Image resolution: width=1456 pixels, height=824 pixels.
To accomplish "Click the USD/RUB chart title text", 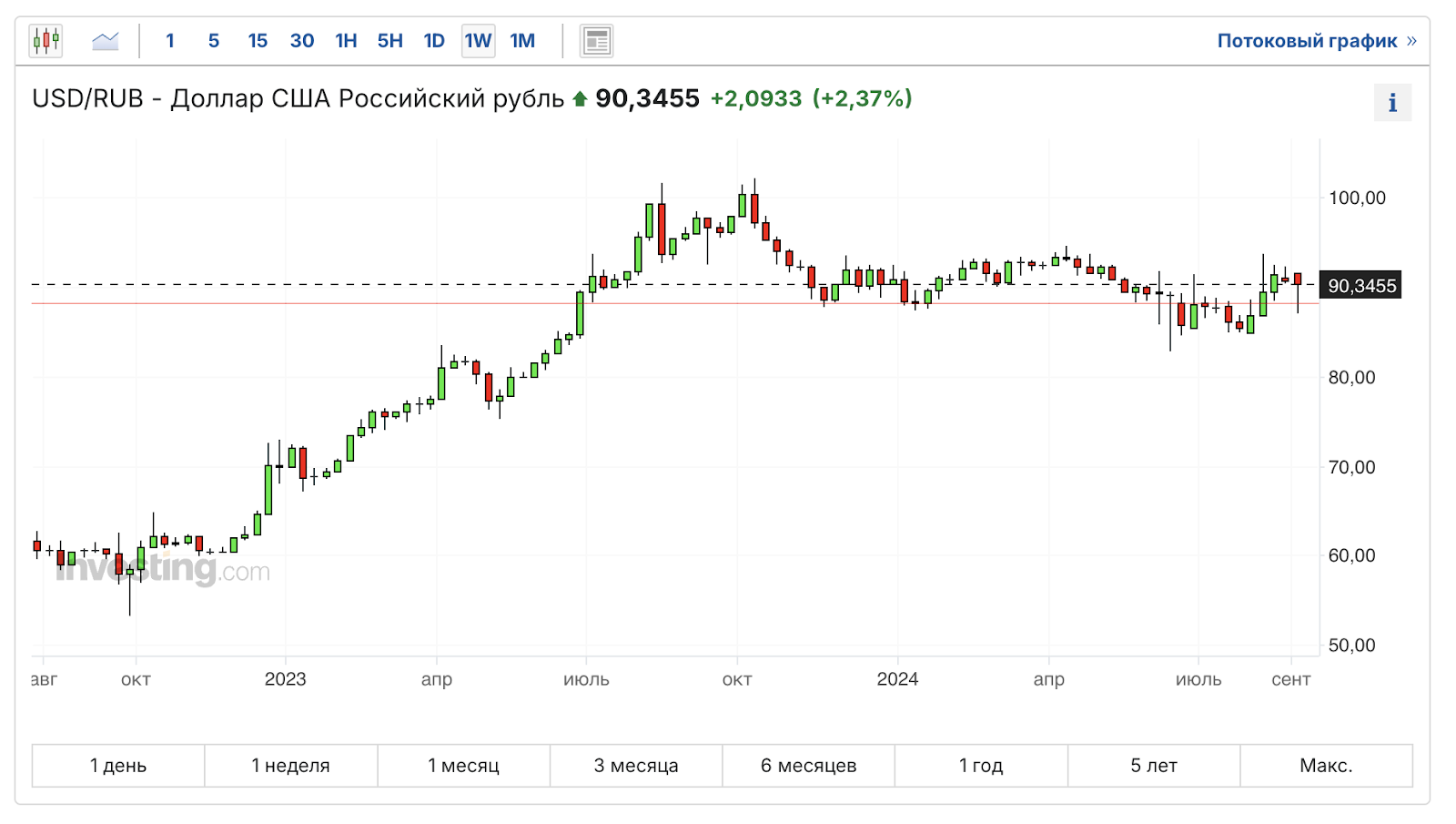I will click(x=298, y=98).
